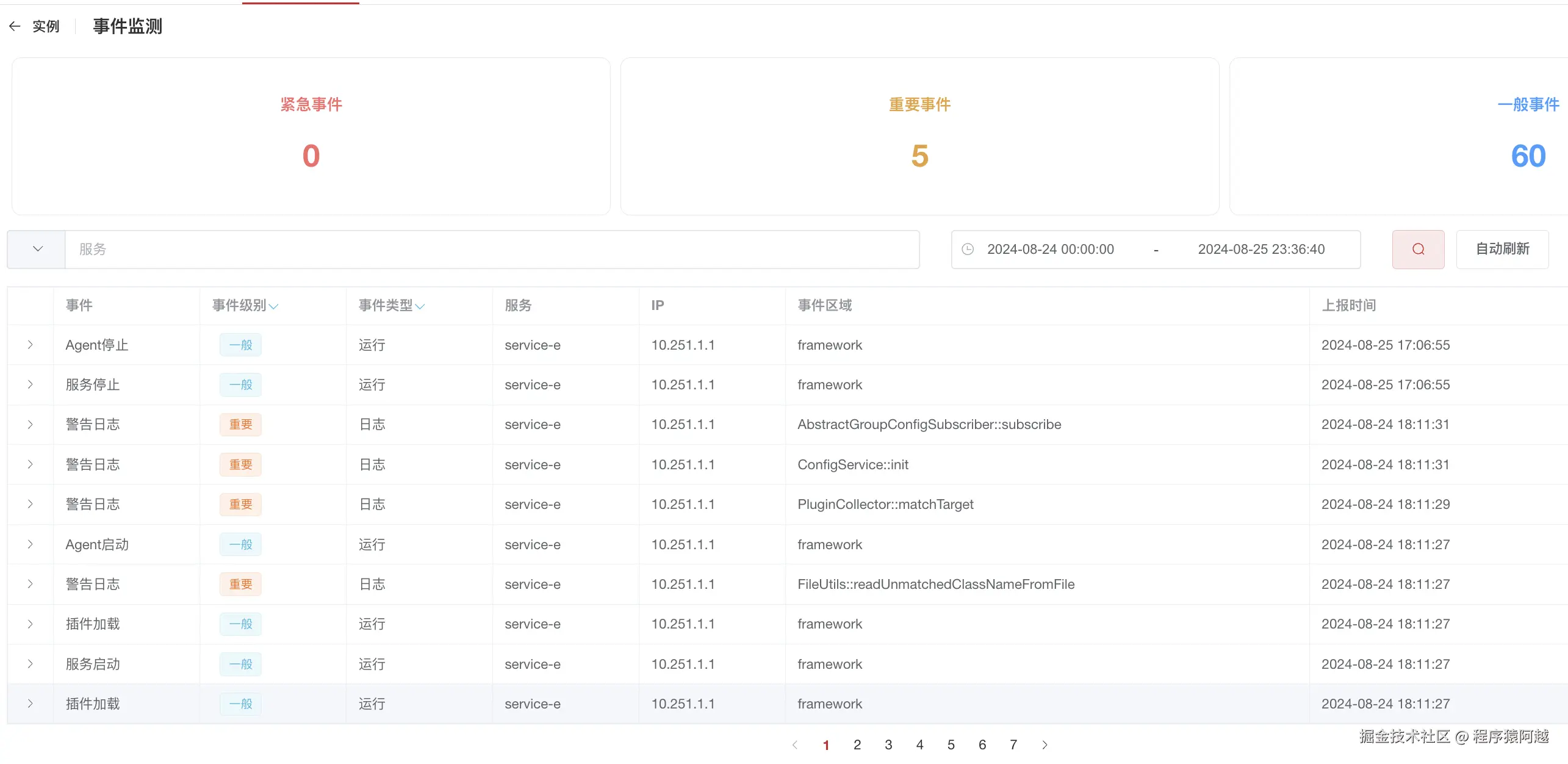Click the 重要事件 summary card
Screen dimensions: 1568x764
919,136
